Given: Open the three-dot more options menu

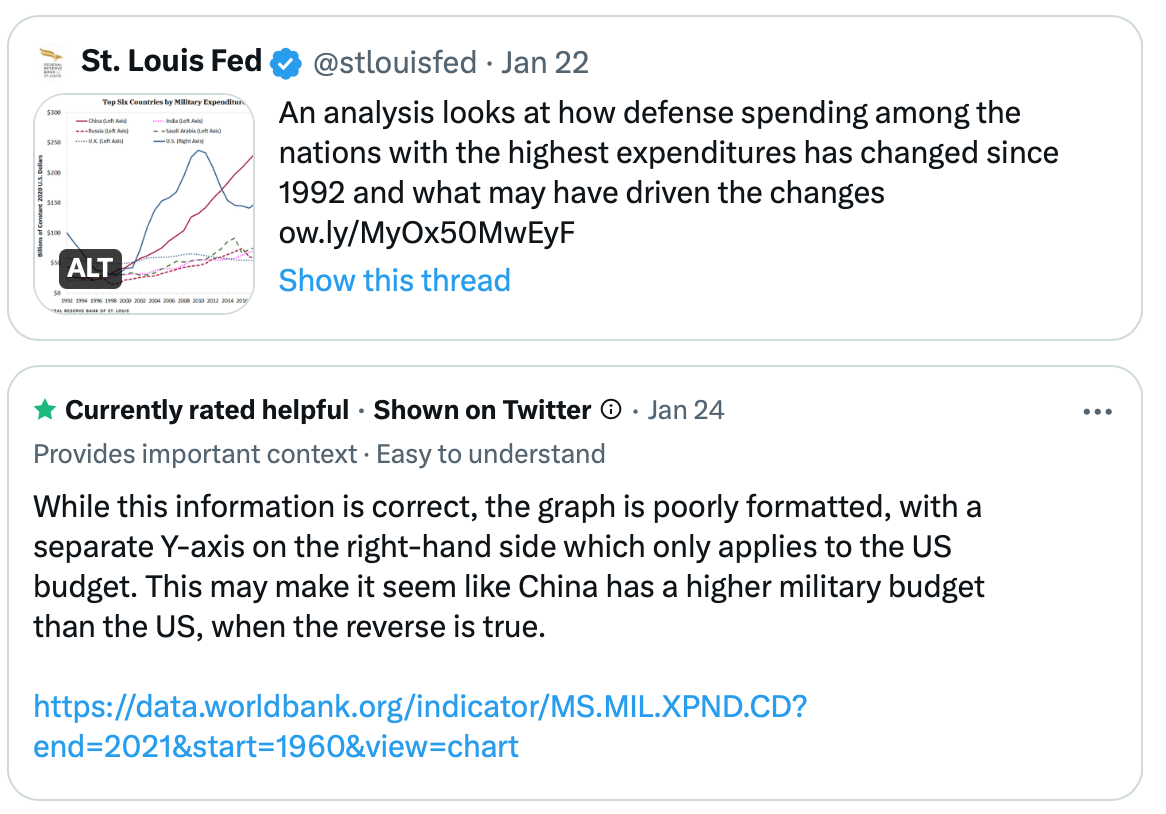Looking at the screenshot, I should tap(1098, 411).
